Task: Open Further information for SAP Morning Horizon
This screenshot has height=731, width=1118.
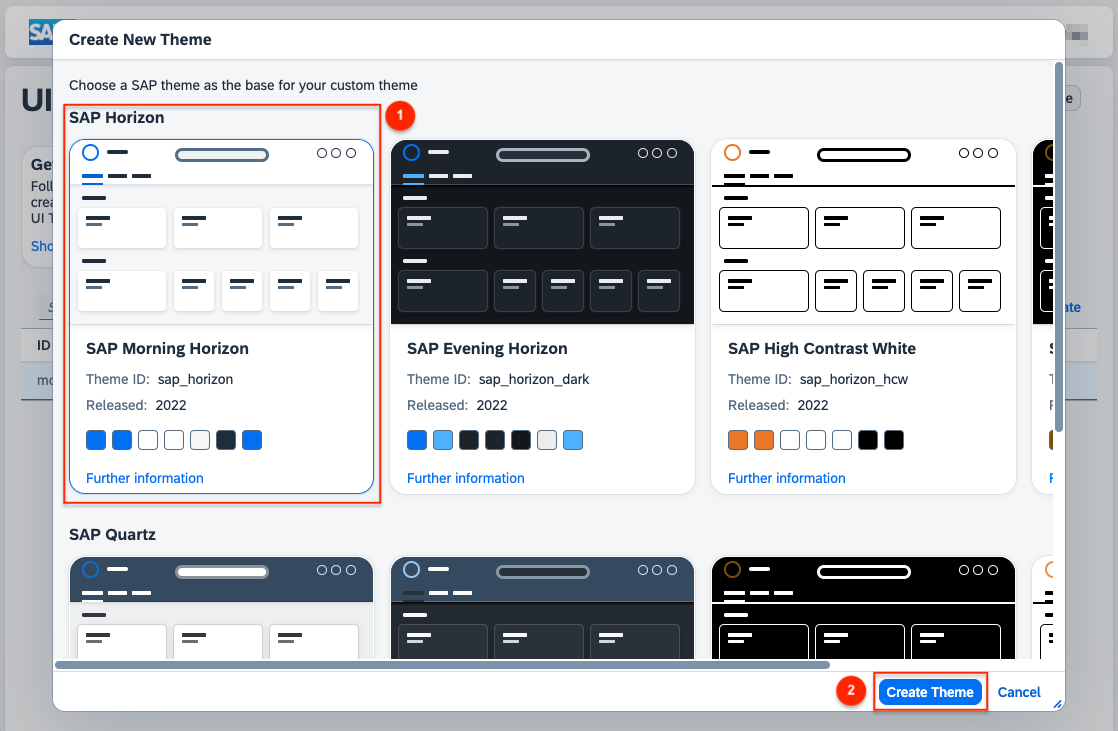Action: coord(145,478)
